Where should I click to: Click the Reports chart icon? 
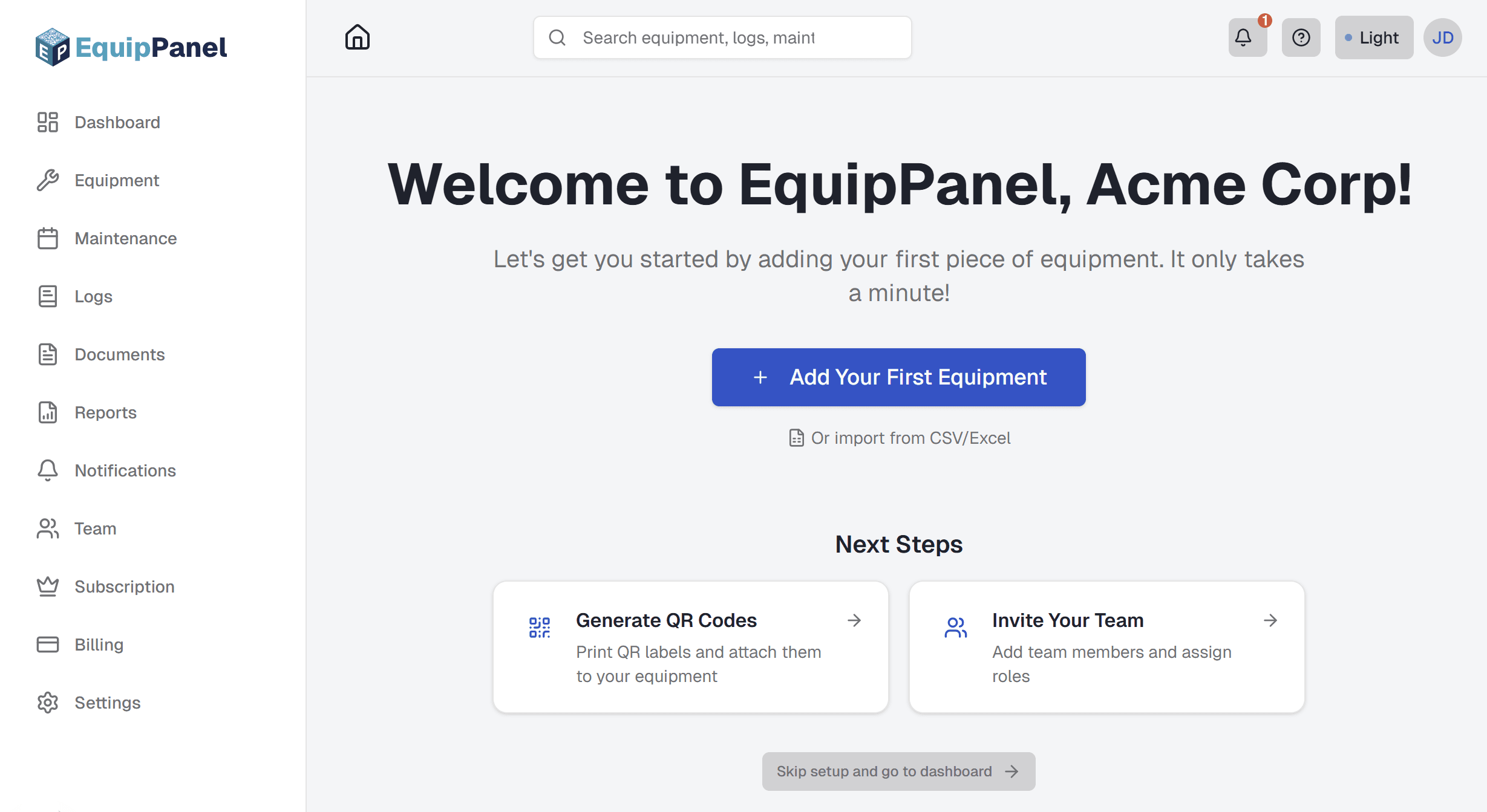[x=48, y=412]
